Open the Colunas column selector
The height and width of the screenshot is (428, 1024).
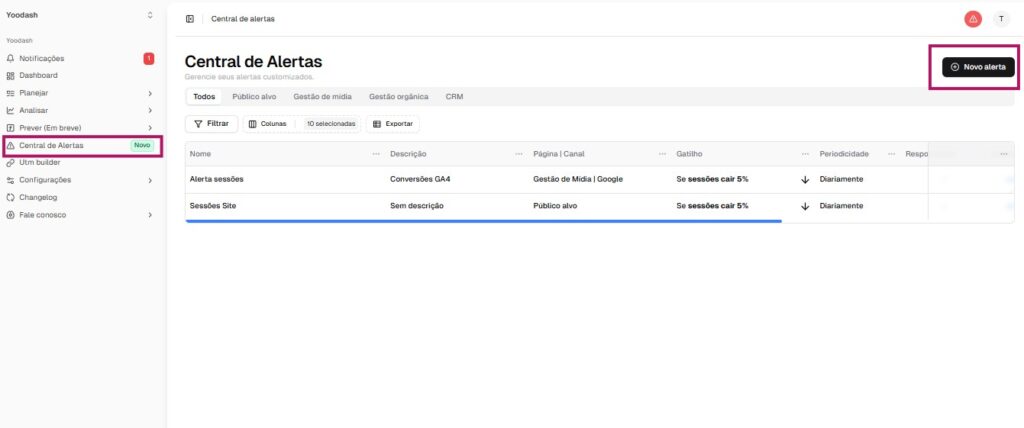coord(267,124)
